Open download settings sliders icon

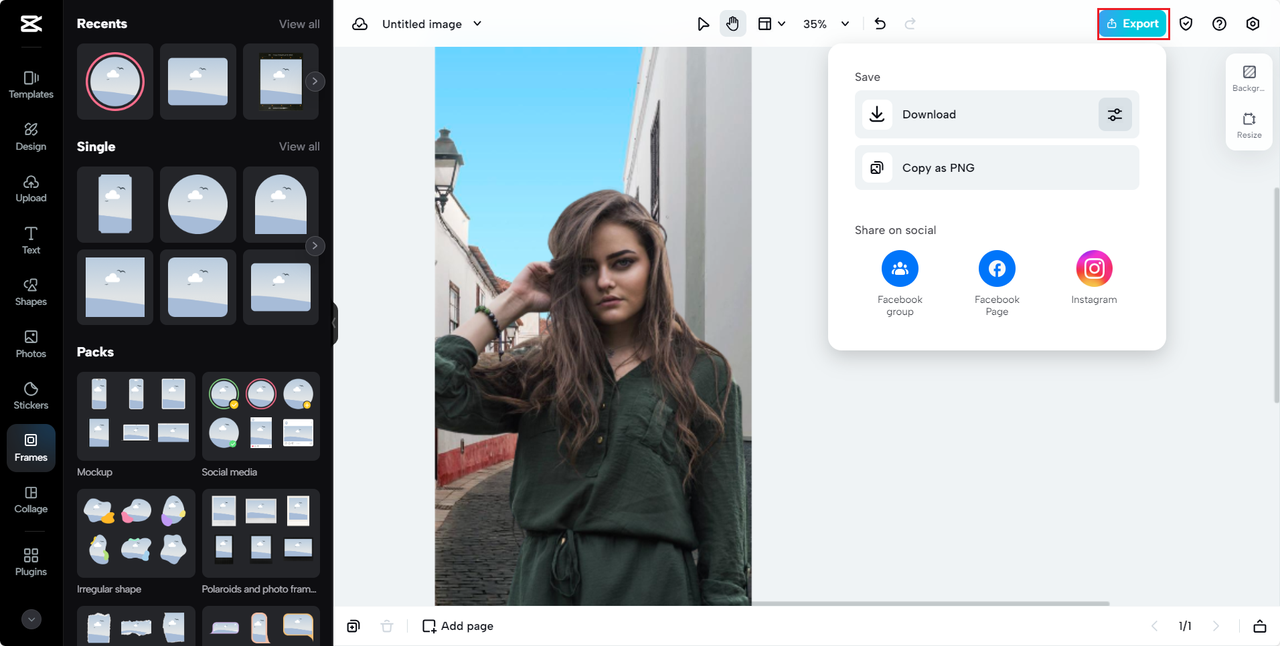tap(1115, 115)
